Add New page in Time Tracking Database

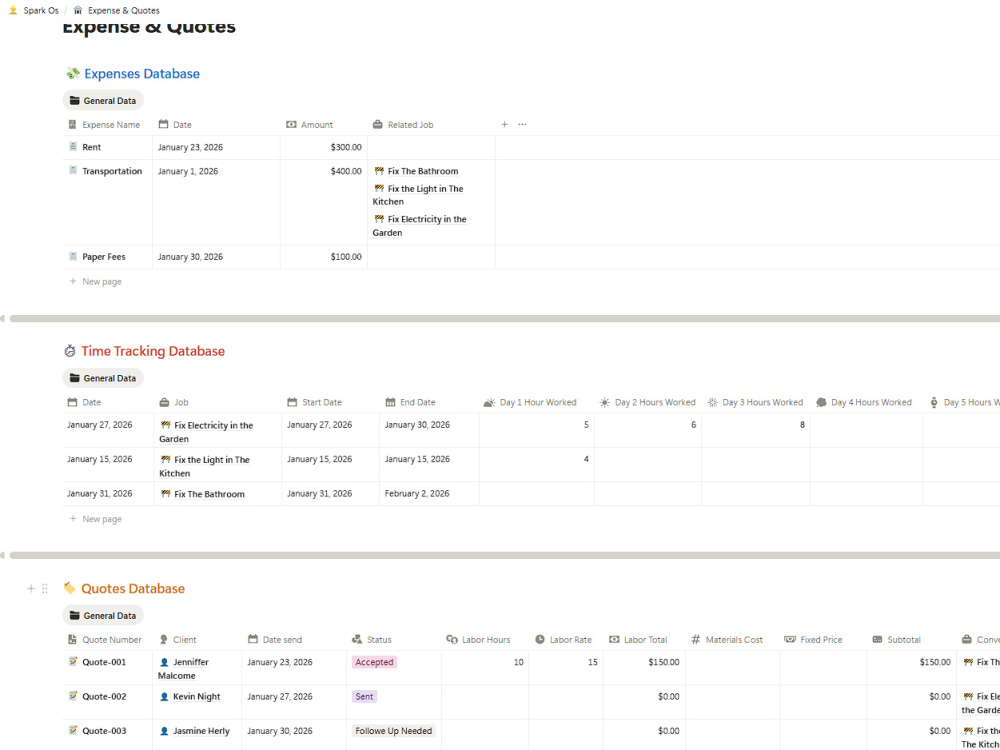(95, 519)
